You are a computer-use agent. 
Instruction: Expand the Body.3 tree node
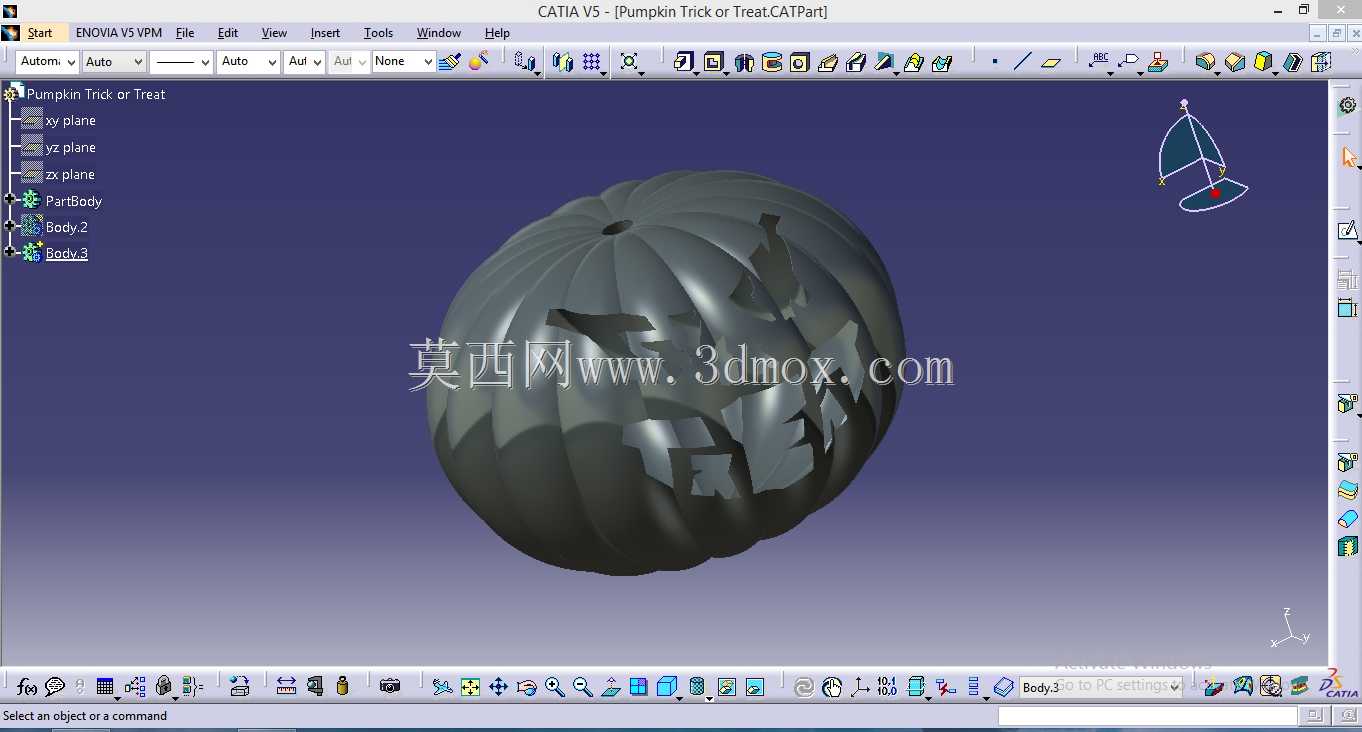(10, 252)
